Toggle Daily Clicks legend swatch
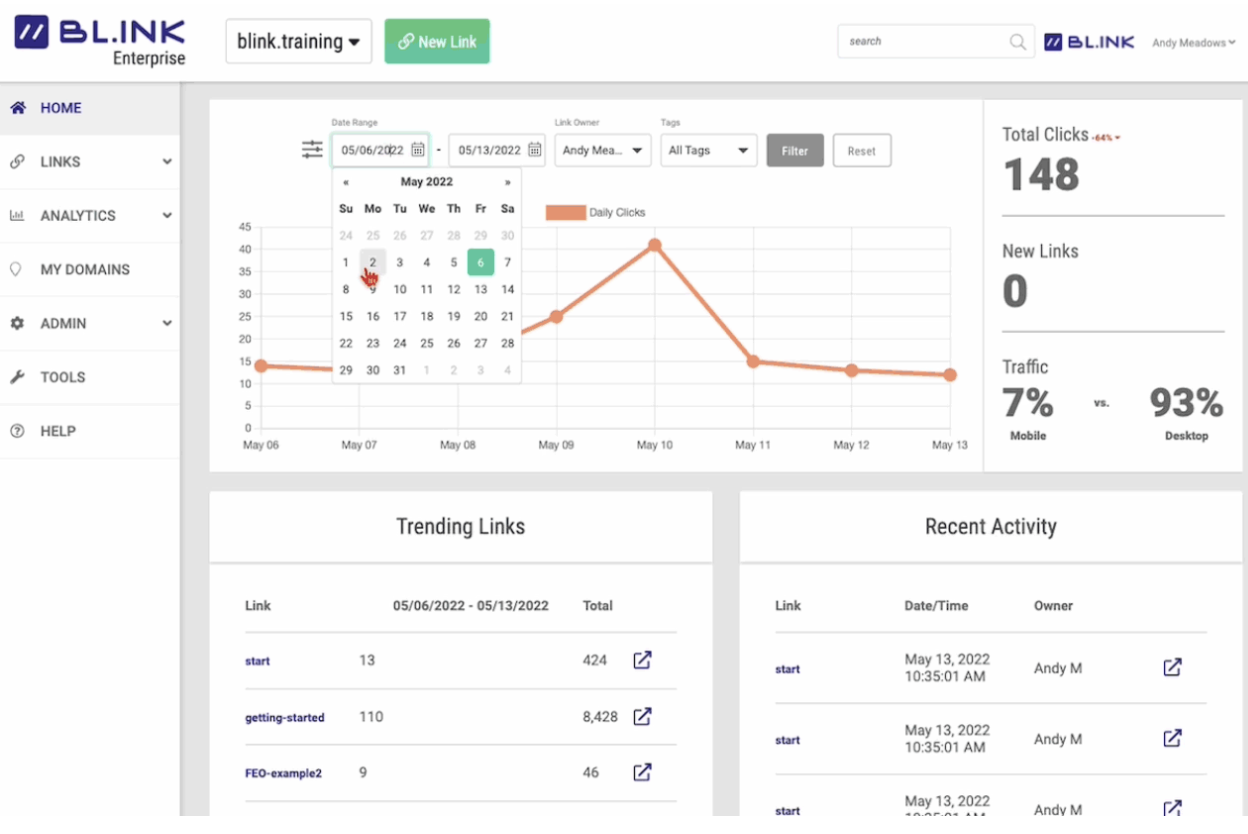This screenshot has width=1248, height=834. tap(565, 212)
